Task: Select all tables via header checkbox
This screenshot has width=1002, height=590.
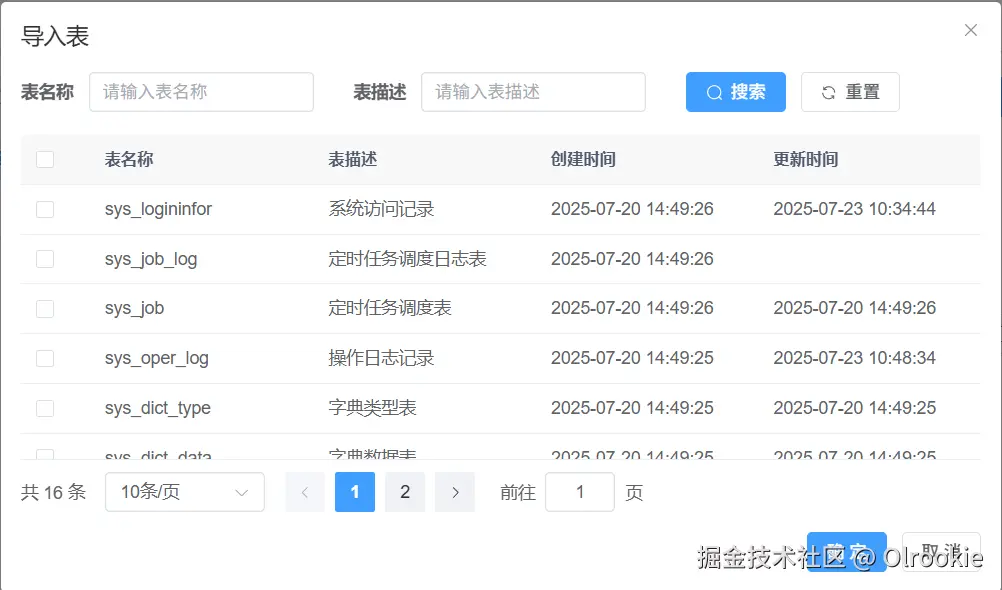Action: coord(44,158)
